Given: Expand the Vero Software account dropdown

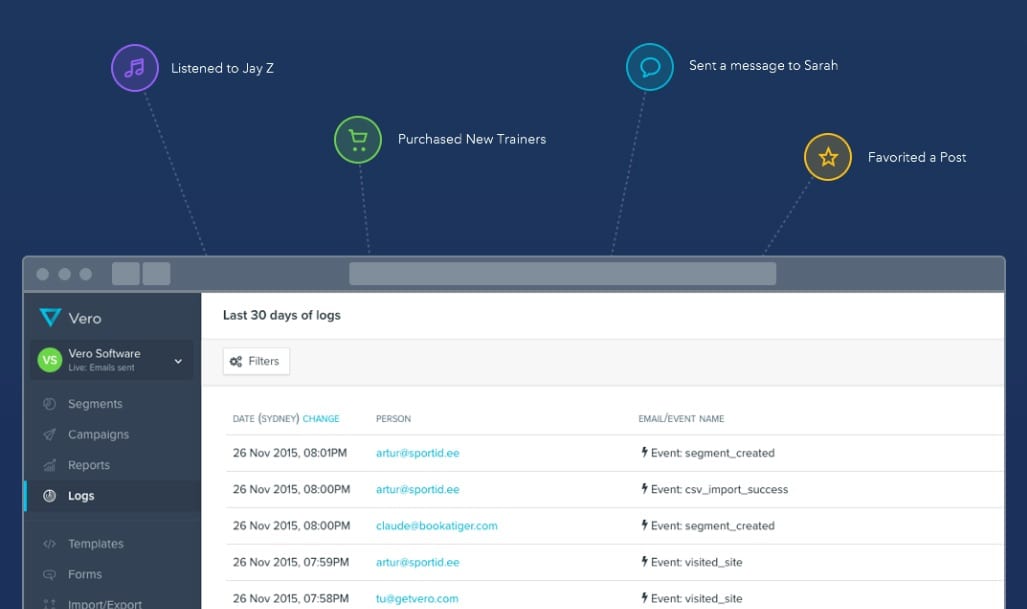Looking at the screenshot, I should coord(178,361).
